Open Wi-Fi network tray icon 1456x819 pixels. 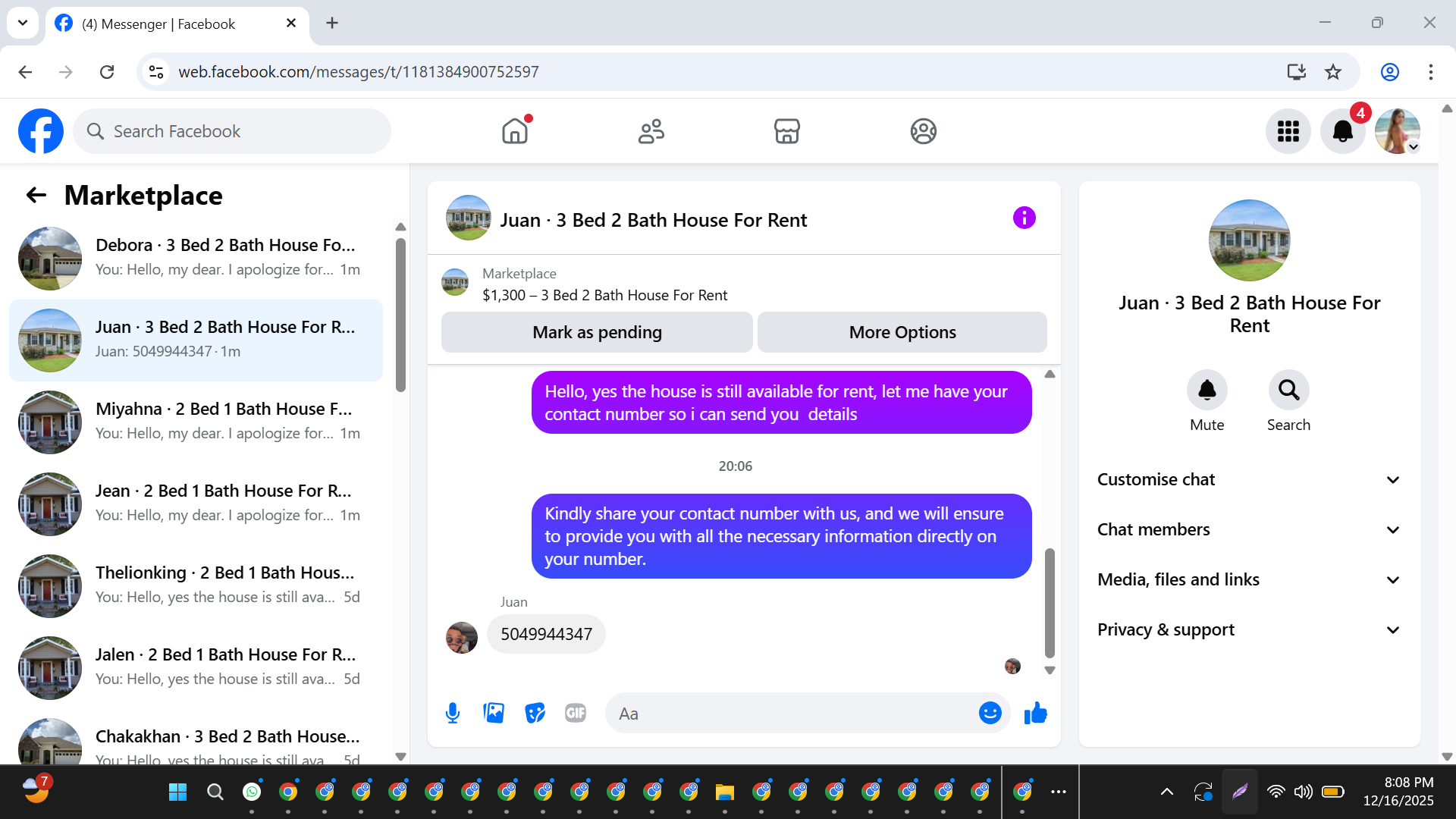click(1276, 792)
